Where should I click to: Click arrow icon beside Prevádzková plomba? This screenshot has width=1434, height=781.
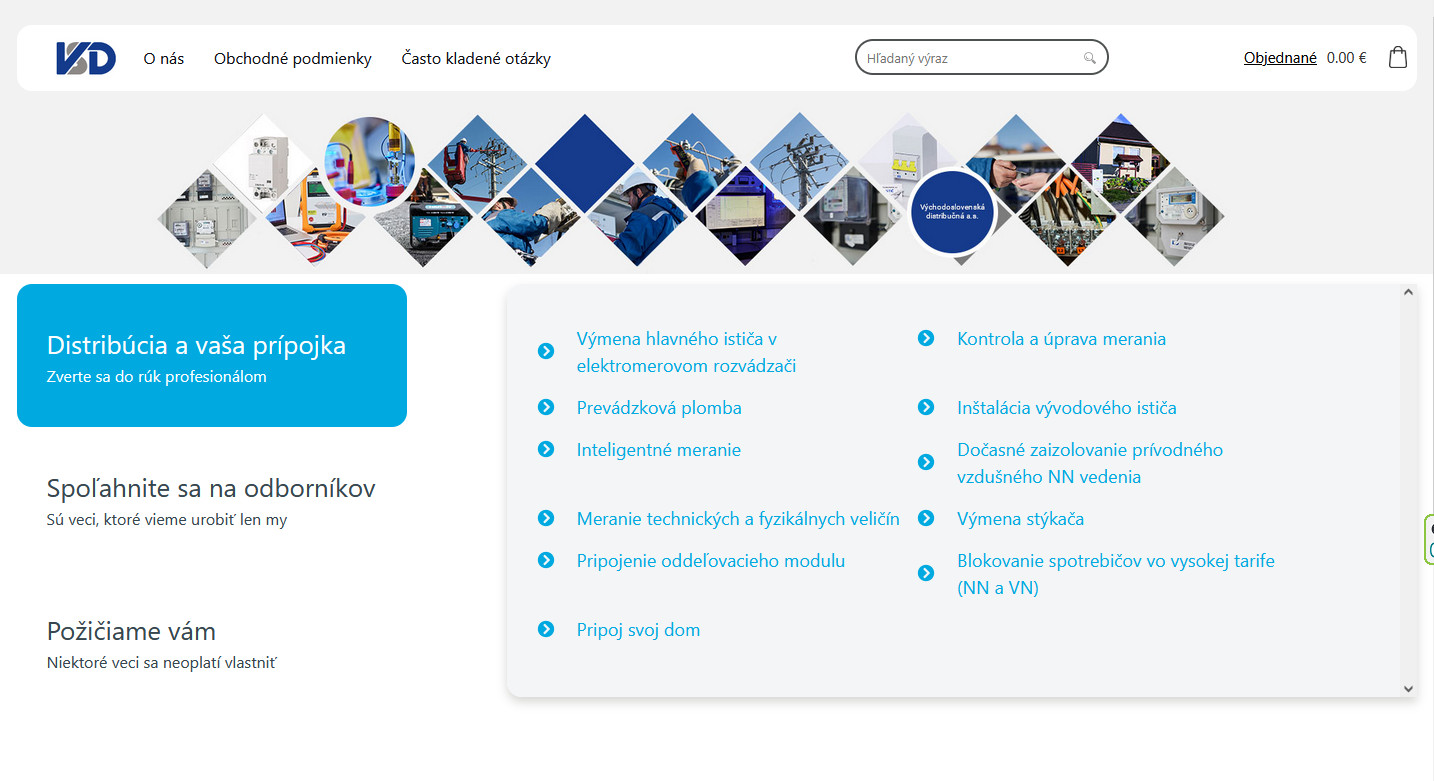click(546, 408)
